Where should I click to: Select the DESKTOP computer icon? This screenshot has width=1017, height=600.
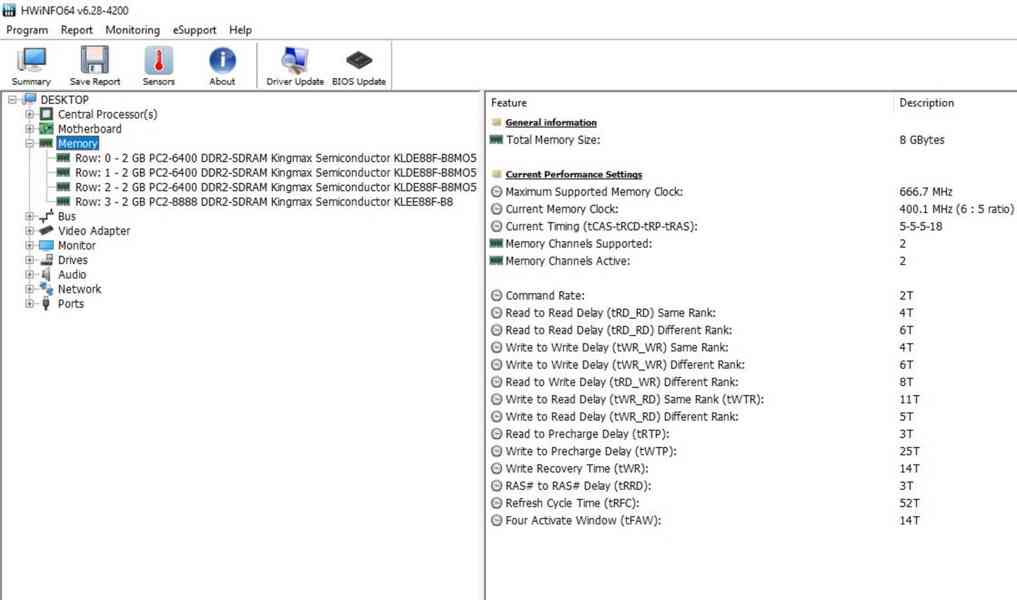tap(29, 99)
